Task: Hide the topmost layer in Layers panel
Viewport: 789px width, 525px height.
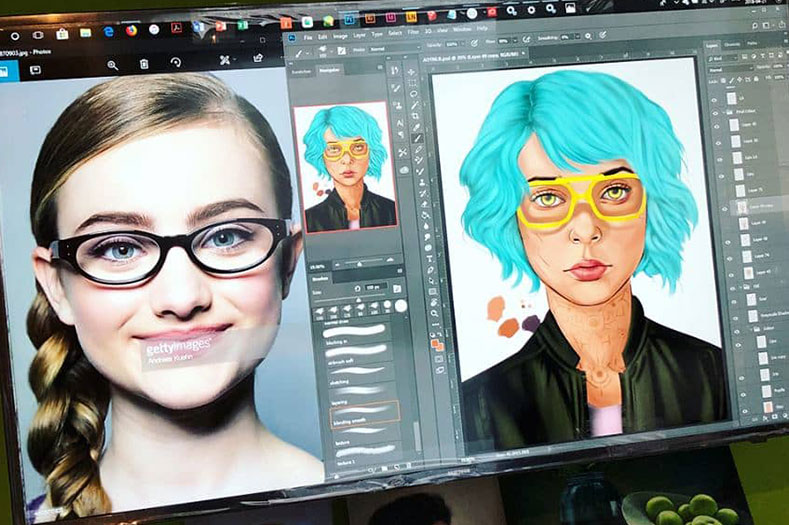Action: [714, 100]
